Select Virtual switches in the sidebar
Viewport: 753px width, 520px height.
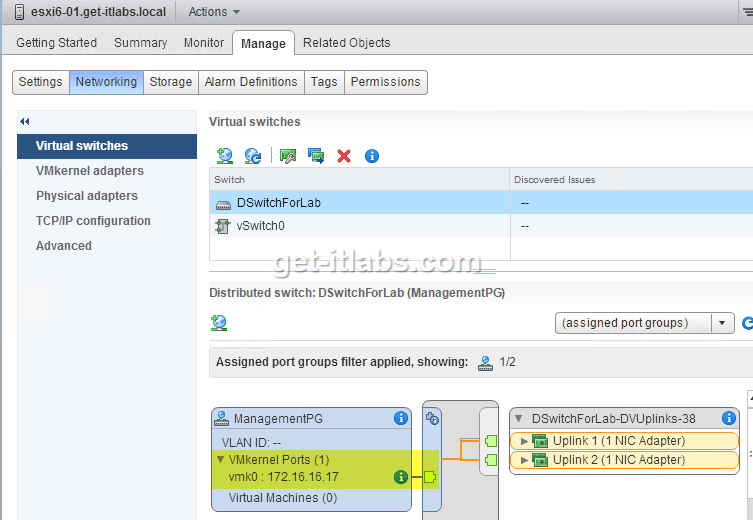(107, 146)
